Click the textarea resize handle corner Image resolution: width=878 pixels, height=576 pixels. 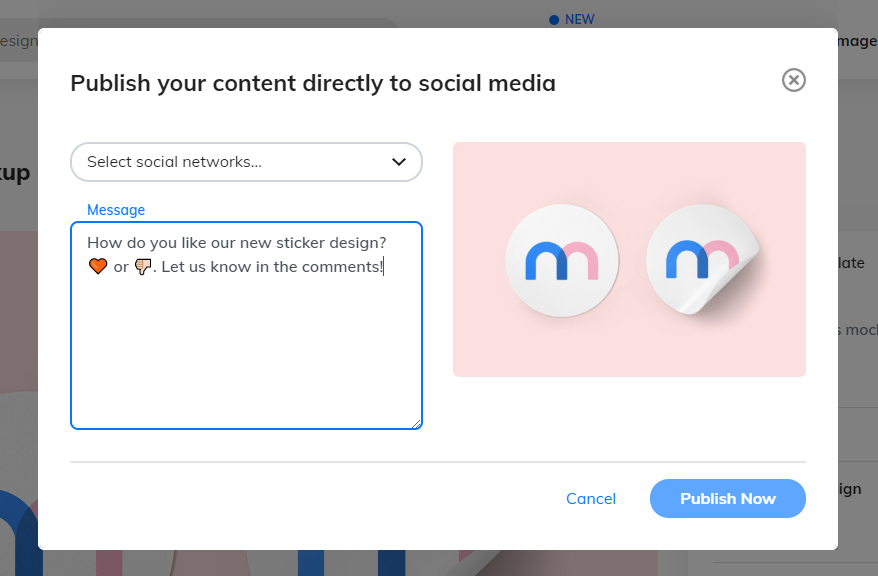416,424
